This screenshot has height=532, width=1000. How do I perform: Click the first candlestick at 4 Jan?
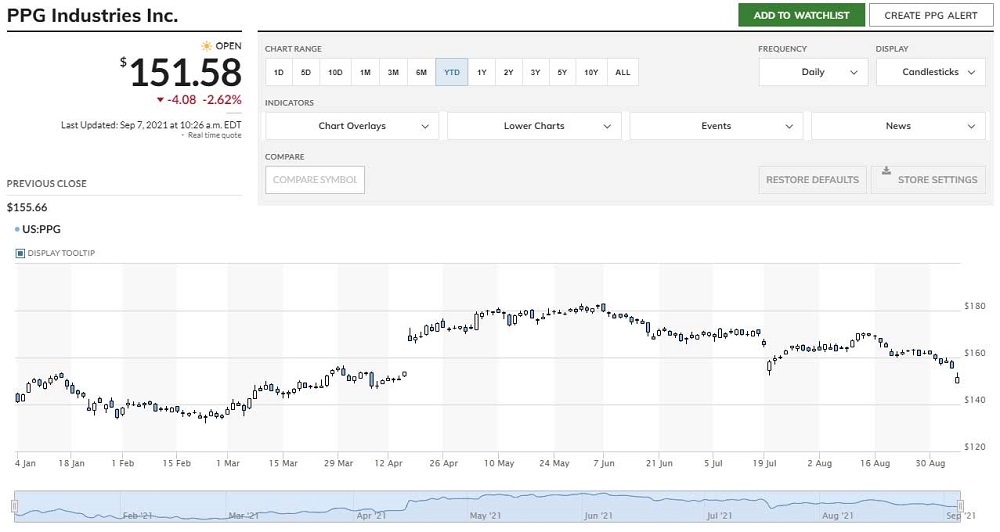coord(17,397)
